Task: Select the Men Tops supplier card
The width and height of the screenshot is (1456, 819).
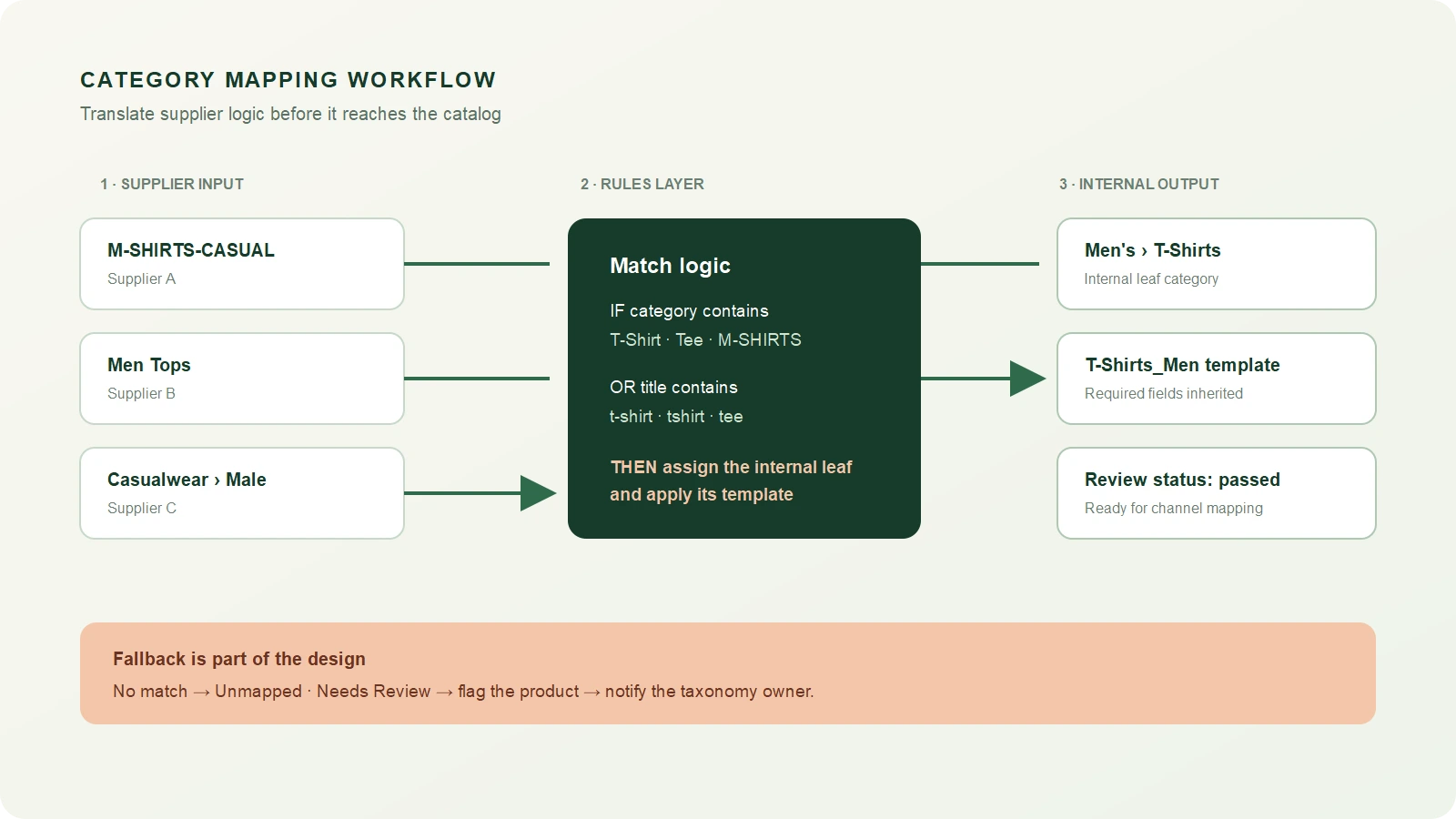Action: point(242,379)
